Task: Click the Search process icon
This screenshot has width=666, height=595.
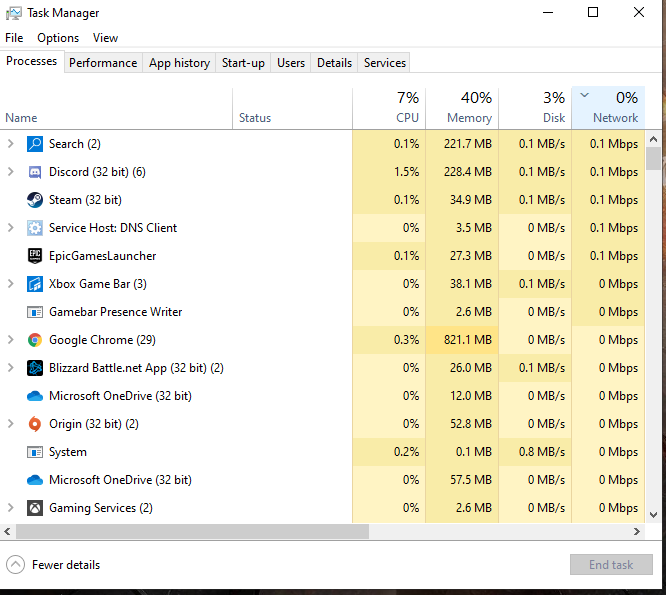Action: point(35,144)
